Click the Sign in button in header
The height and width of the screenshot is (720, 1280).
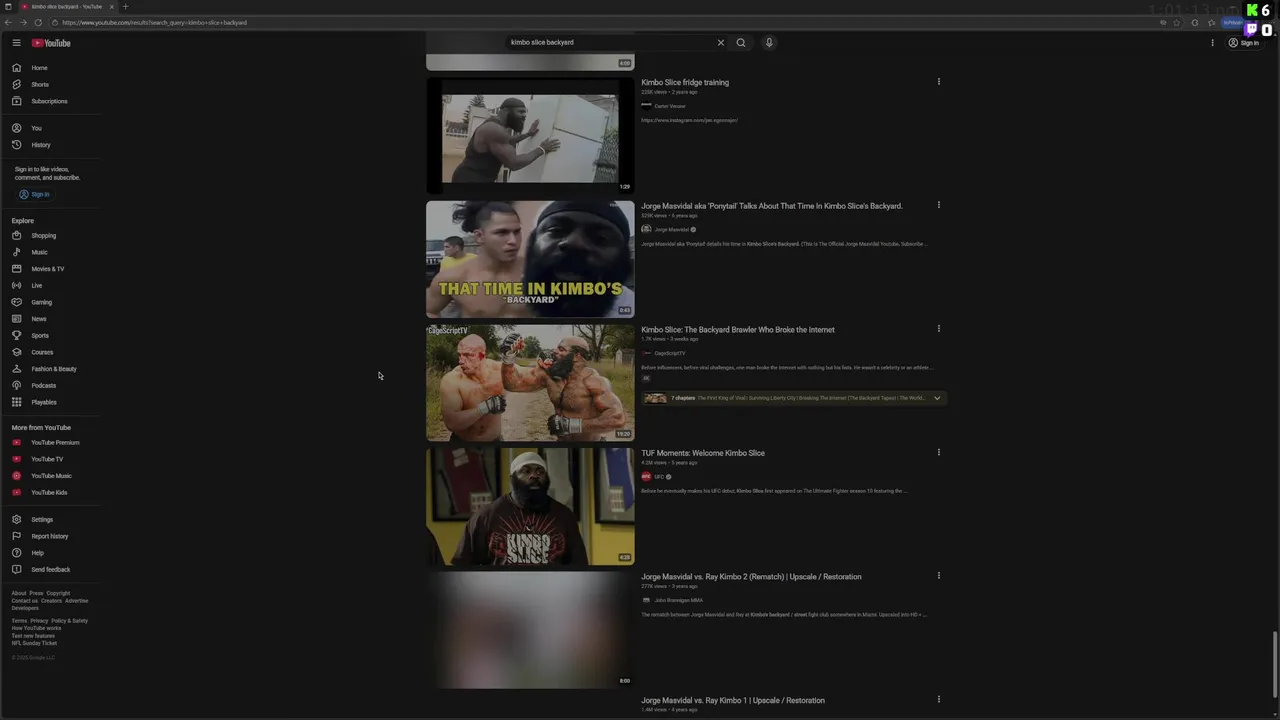coord(1244,43)
